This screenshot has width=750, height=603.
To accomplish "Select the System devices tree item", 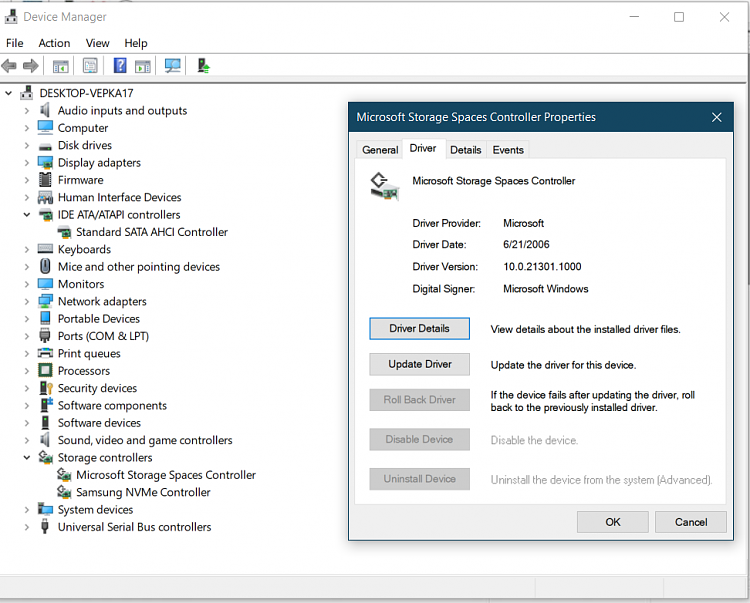I will point(95,510).
